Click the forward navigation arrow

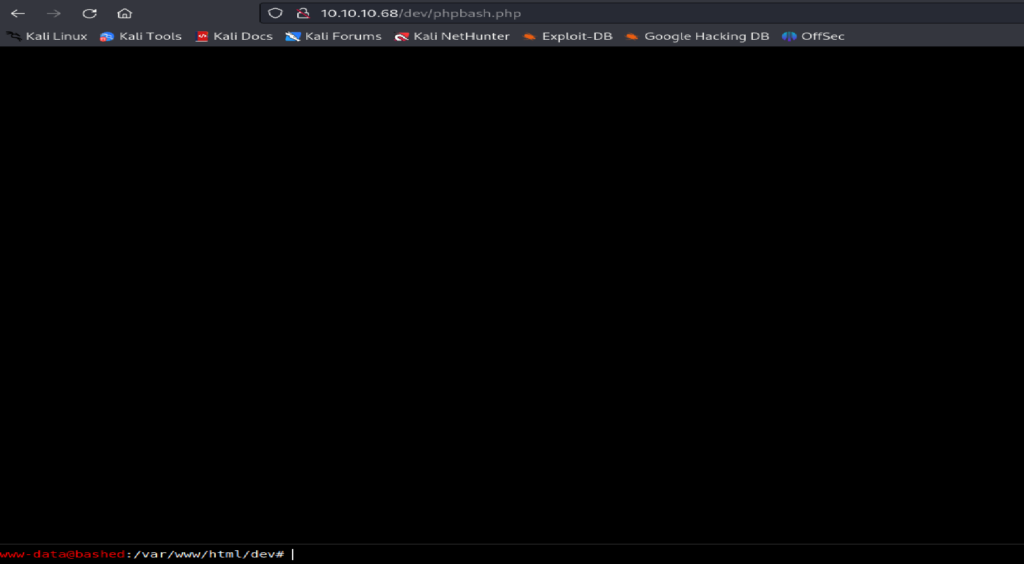click(54, 13)
